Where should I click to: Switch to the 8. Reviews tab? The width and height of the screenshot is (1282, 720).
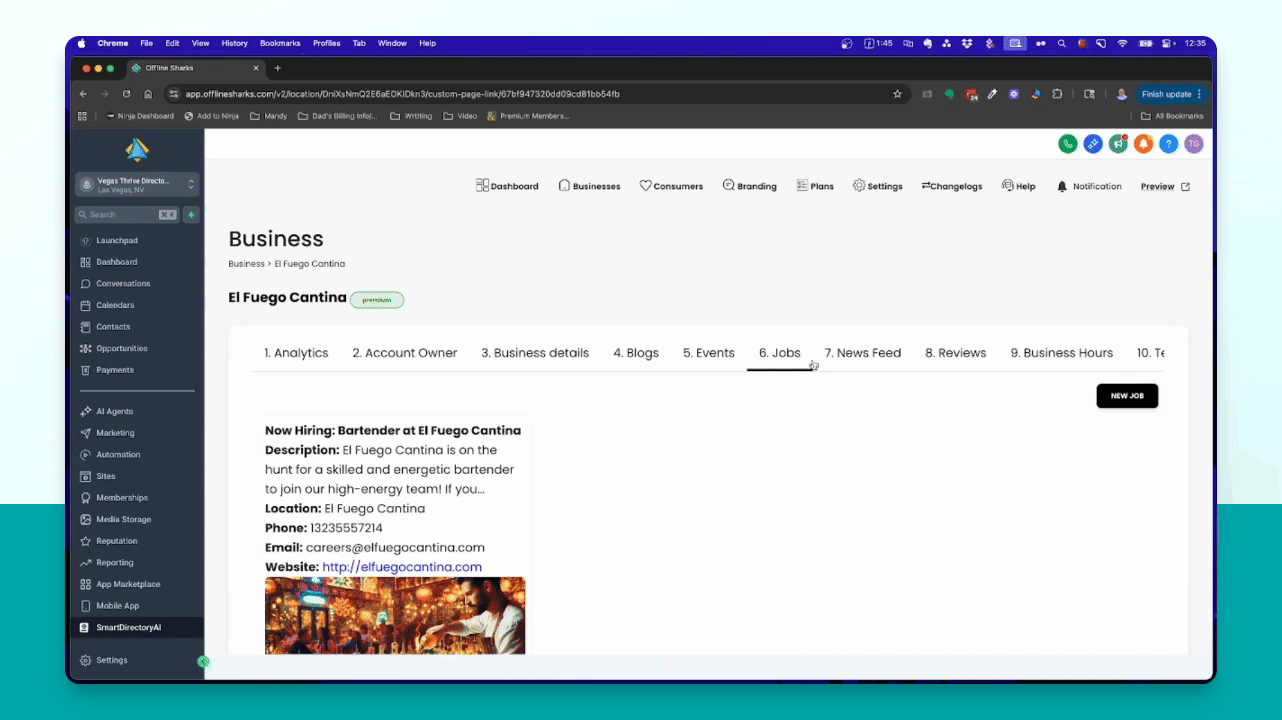coord(956,353)
